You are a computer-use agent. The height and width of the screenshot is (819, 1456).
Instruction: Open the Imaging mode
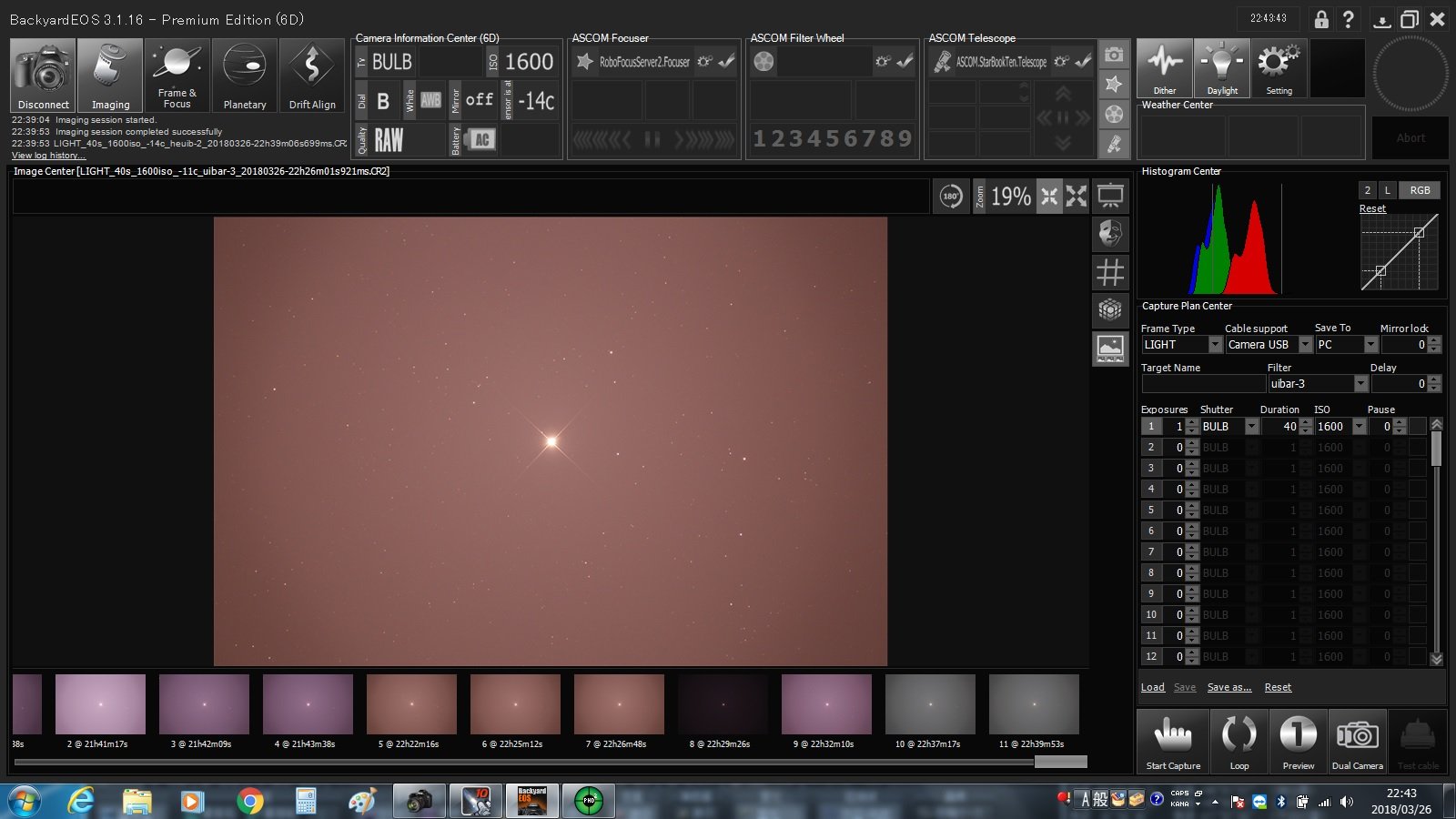click(110, 76)
